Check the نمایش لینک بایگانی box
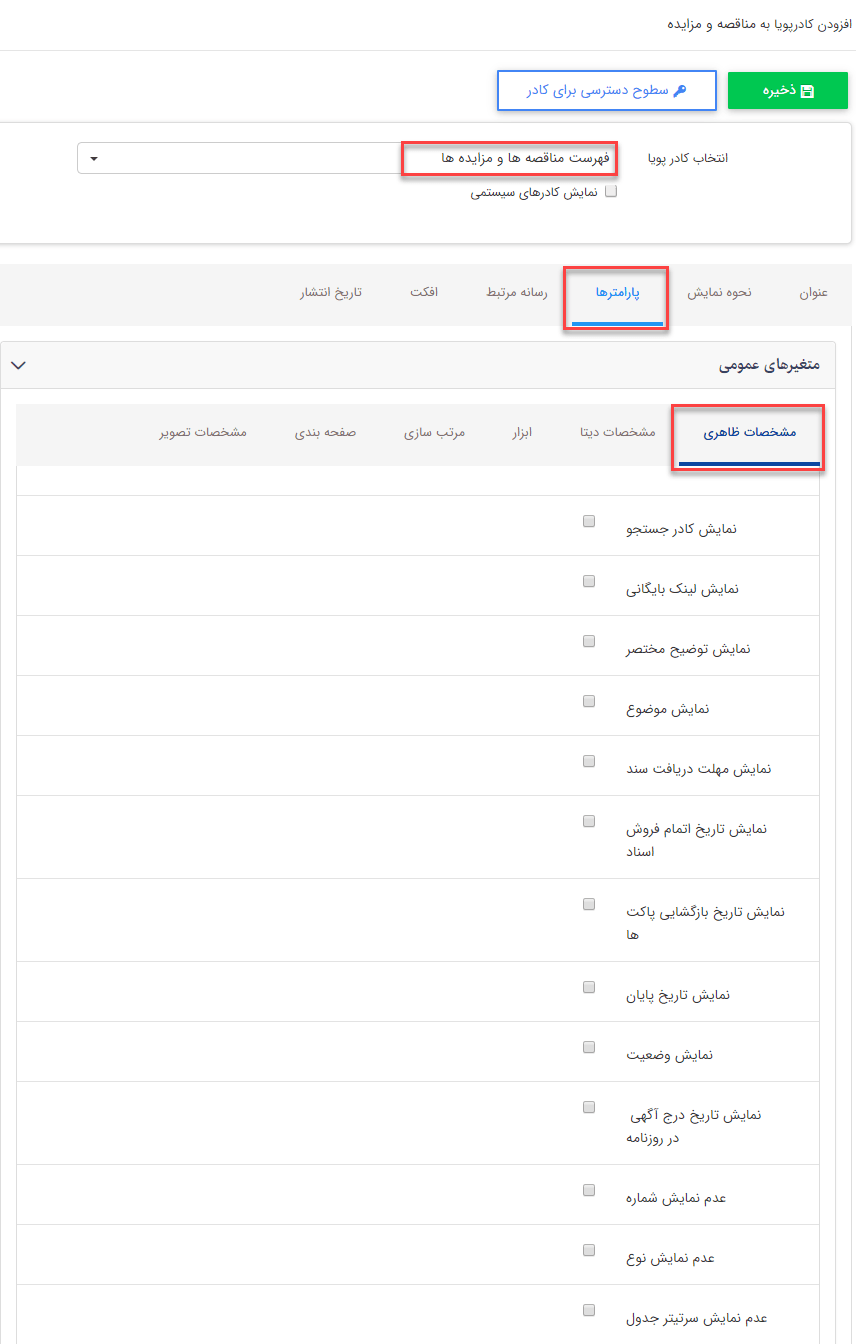Viewport: 856px width, 1344px height. click(589, 580)
